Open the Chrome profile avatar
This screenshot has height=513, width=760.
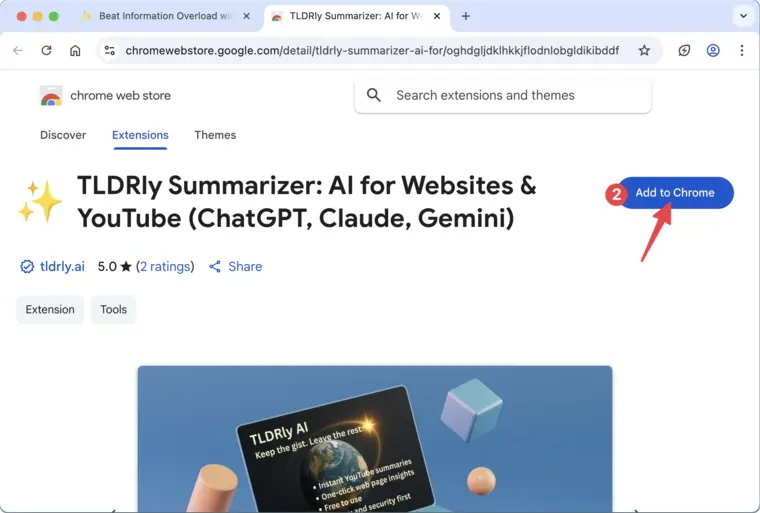point(713,50)
